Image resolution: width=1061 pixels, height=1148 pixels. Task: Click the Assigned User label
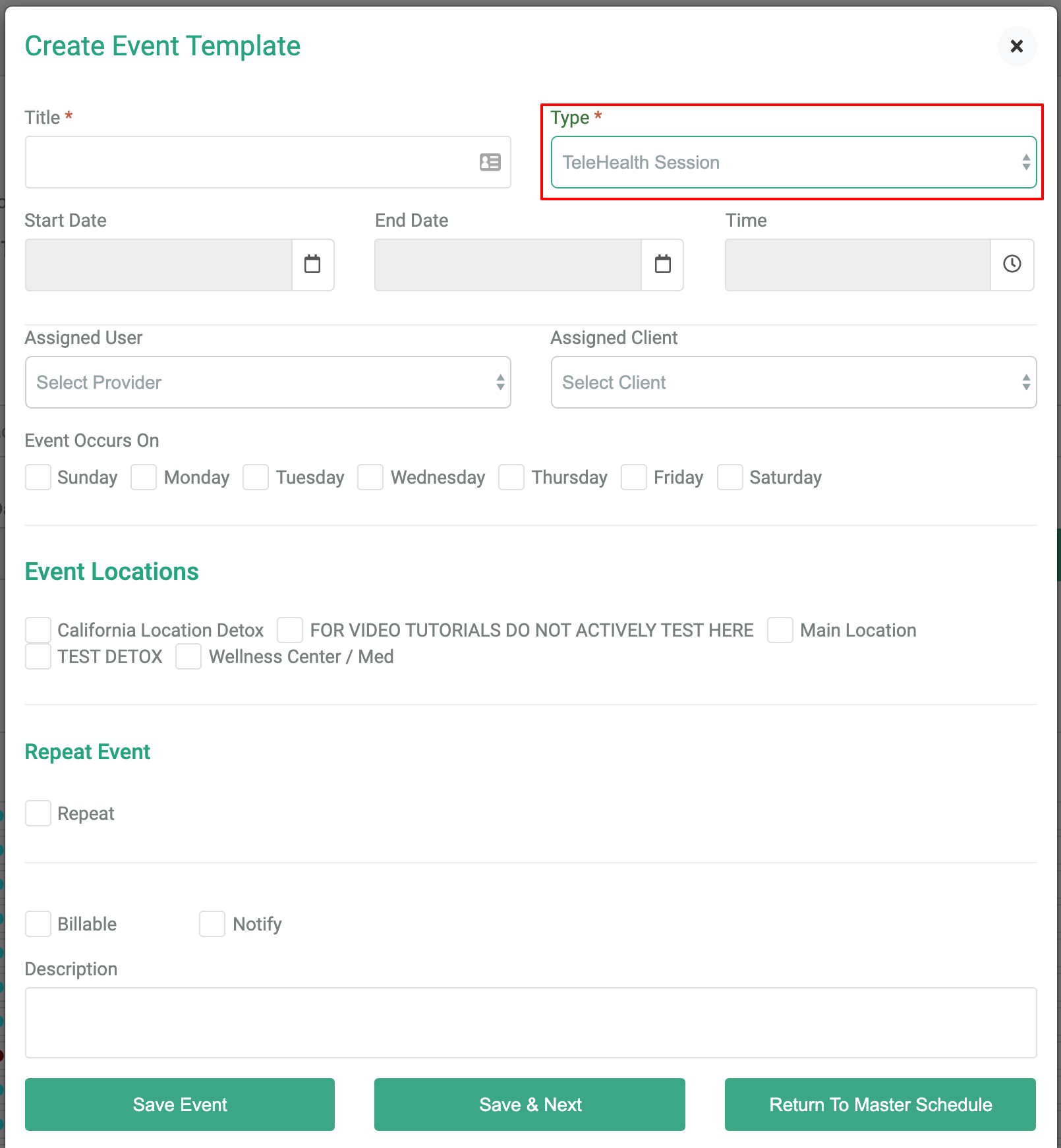tap(84, 337)
